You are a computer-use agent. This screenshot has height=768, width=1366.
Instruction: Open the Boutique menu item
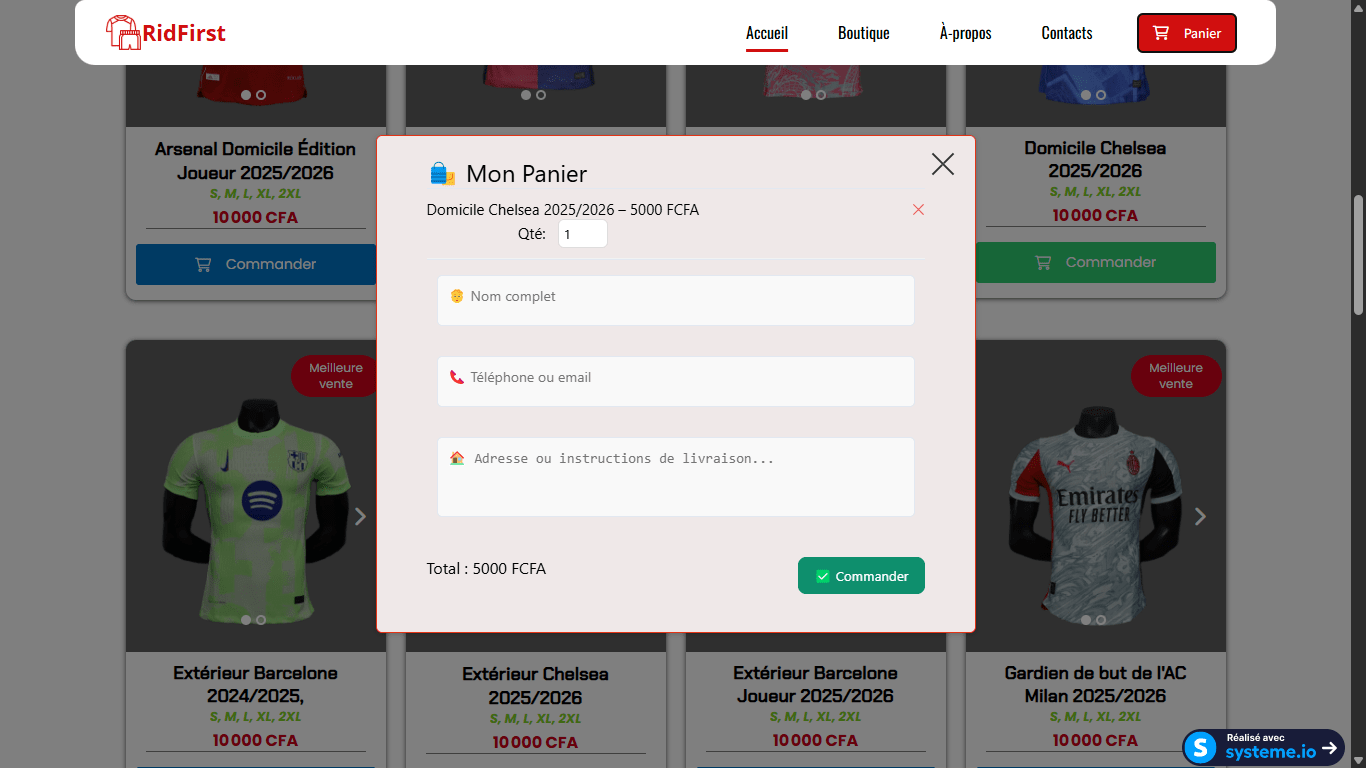(864, 33)
